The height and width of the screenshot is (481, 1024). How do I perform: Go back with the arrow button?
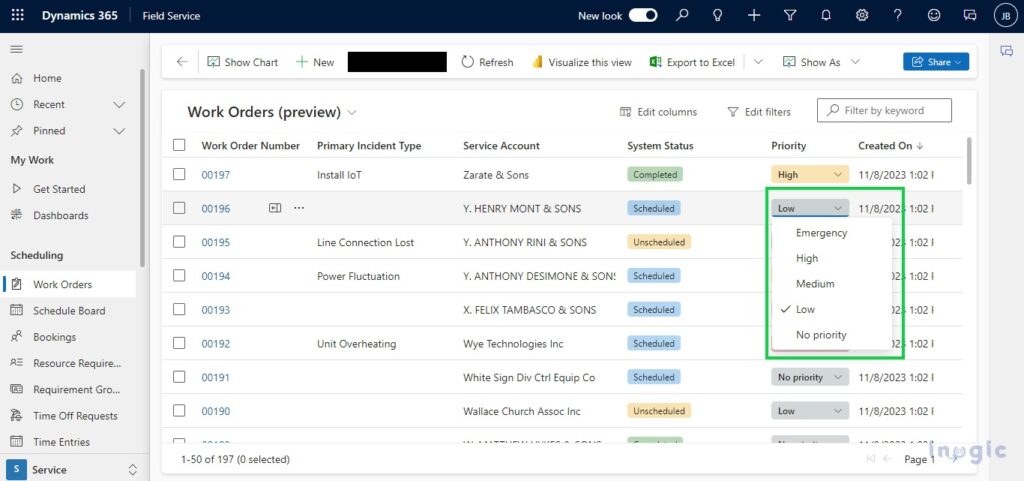point(182,62)
